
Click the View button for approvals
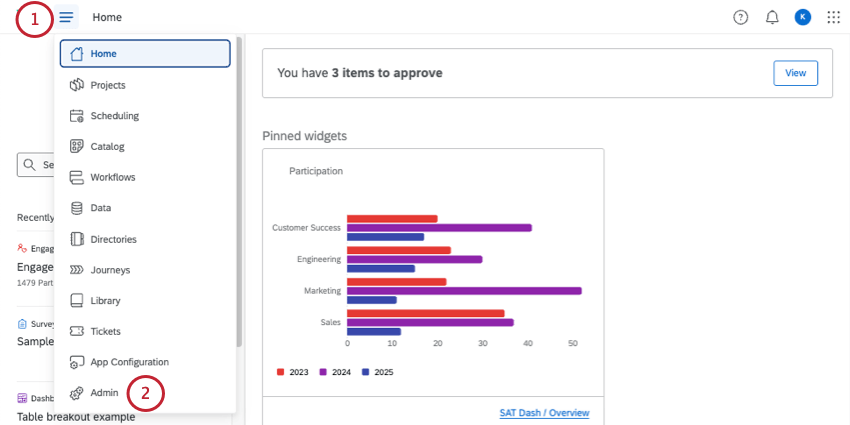(795, 73)
